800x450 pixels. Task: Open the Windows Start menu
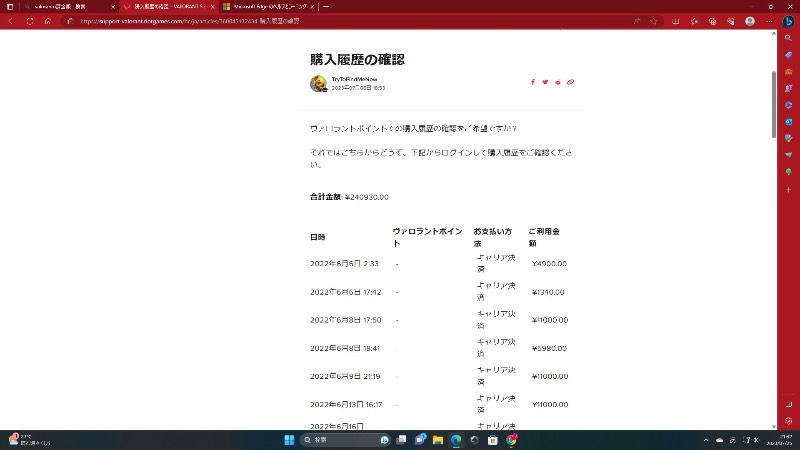point(289,440)
